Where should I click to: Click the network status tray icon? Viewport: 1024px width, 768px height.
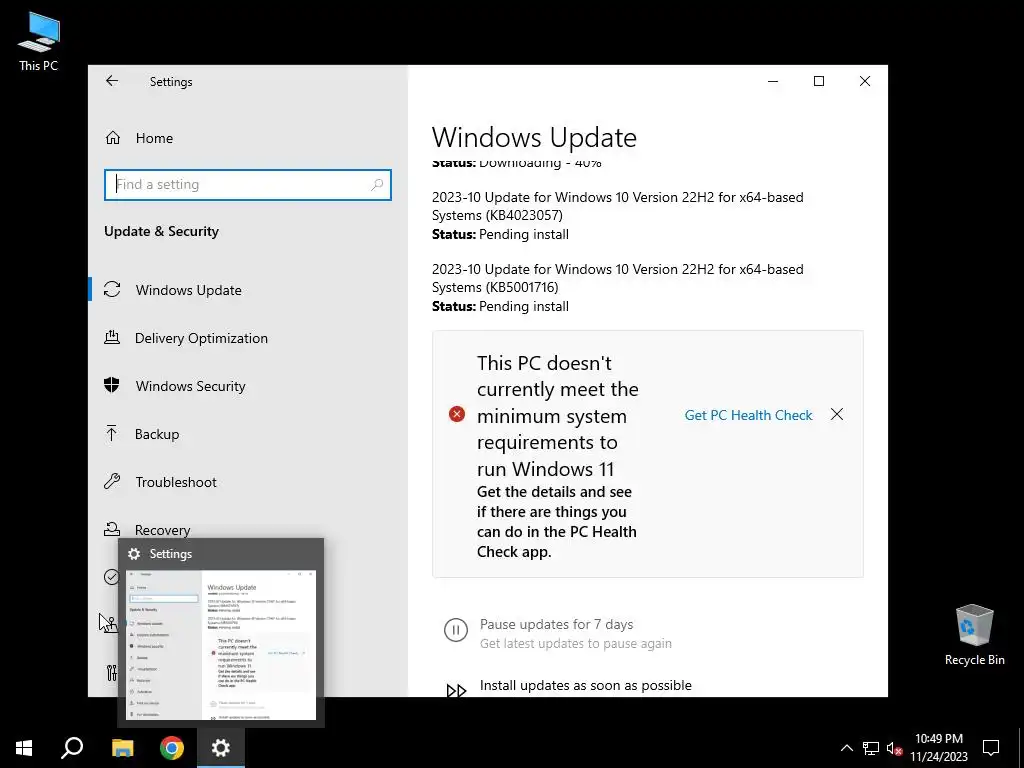871,748
